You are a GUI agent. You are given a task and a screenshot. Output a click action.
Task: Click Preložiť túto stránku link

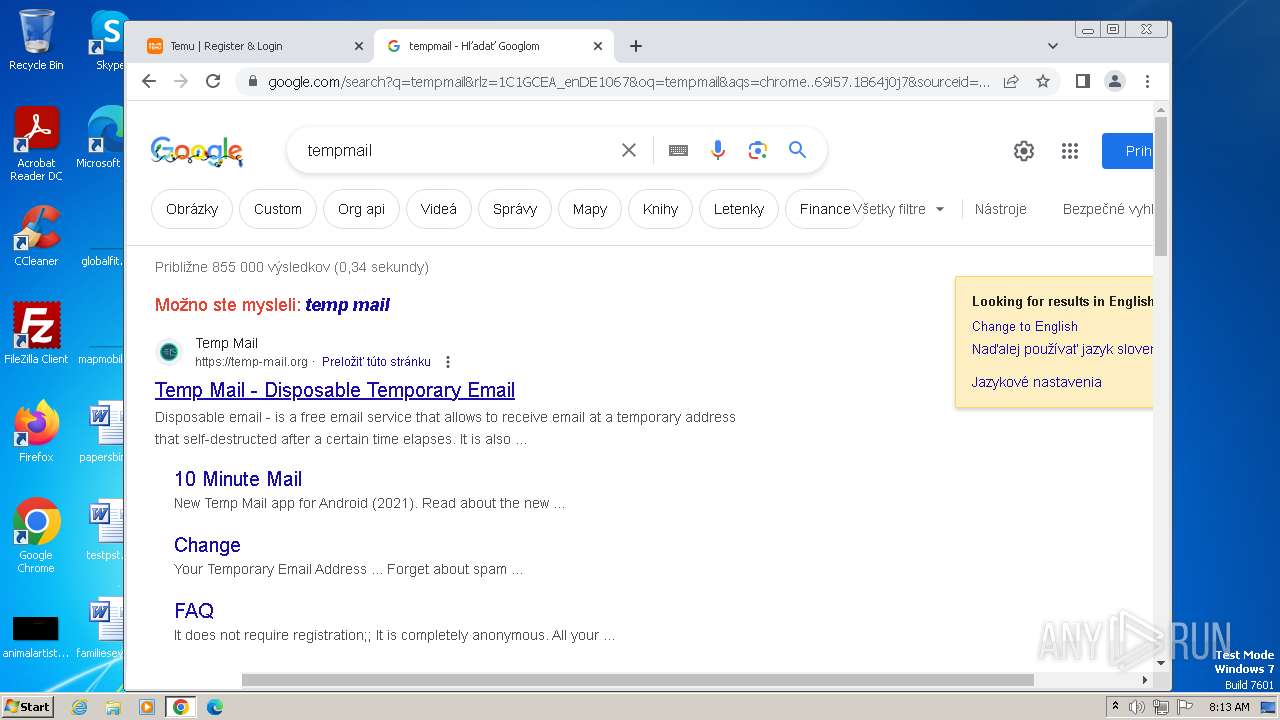click(x=376, y=362)
